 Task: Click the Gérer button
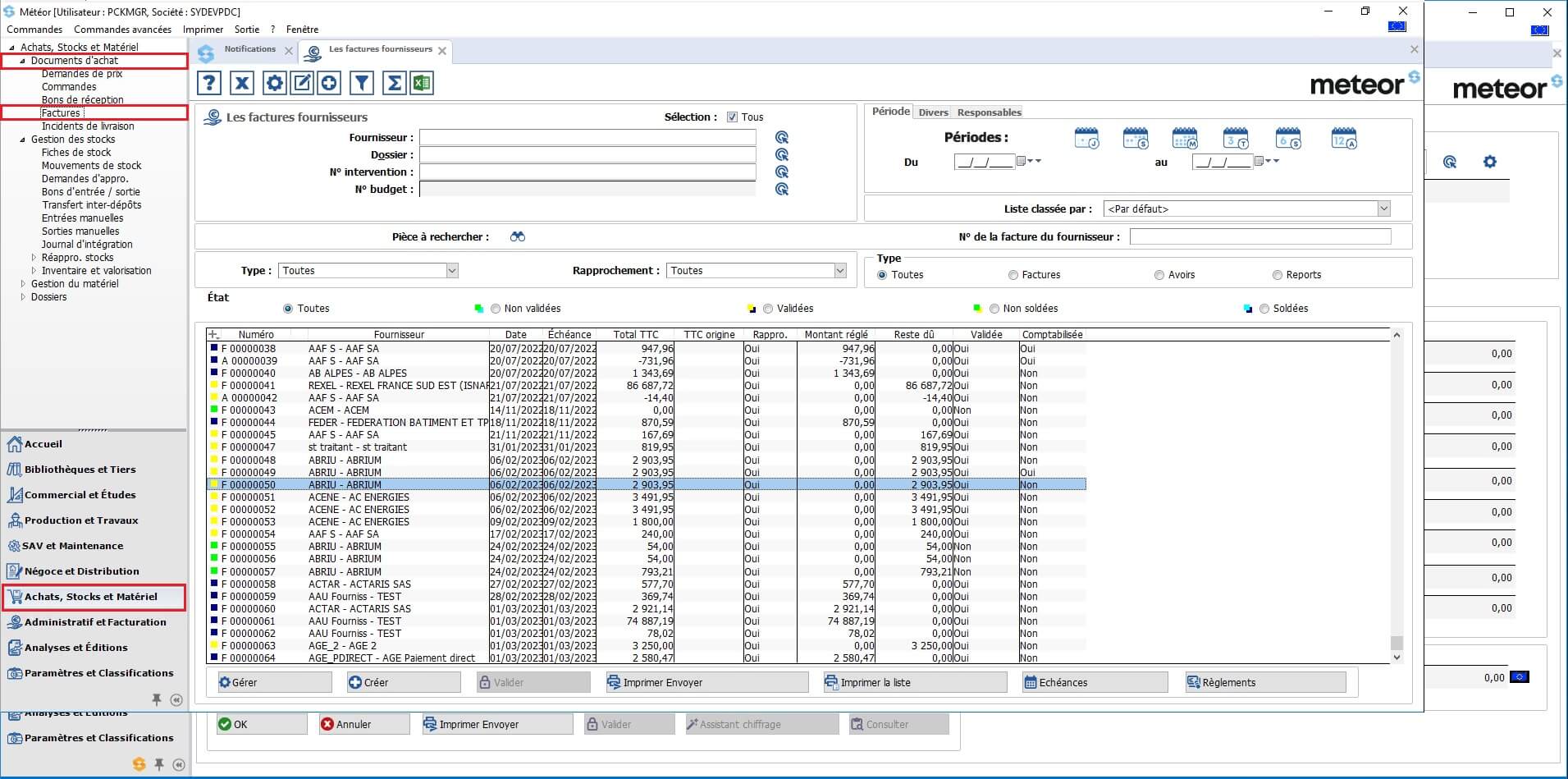coord(273,682)
